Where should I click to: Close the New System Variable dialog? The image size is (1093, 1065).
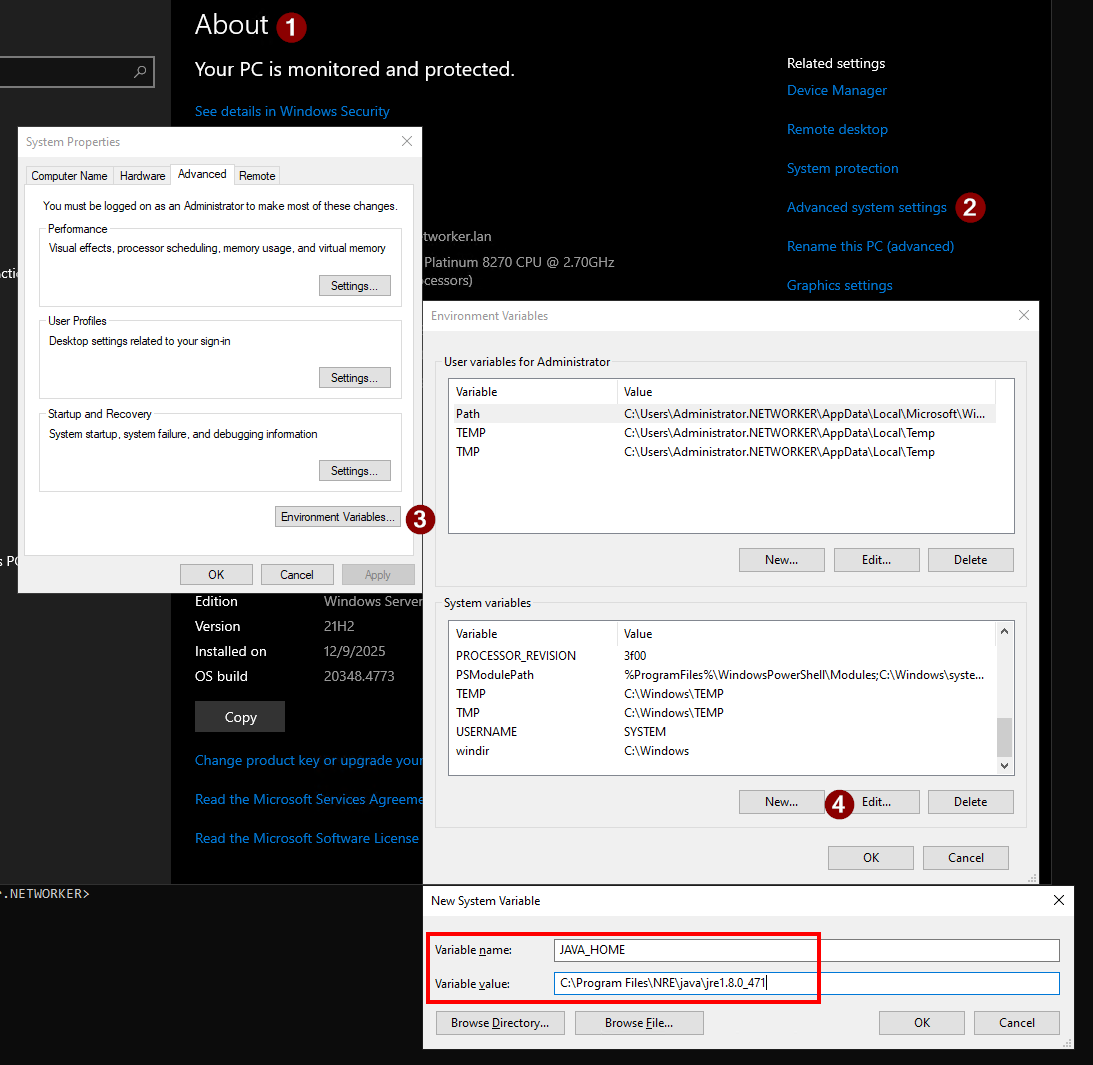pyautogui.click(x=1058, y=900)
